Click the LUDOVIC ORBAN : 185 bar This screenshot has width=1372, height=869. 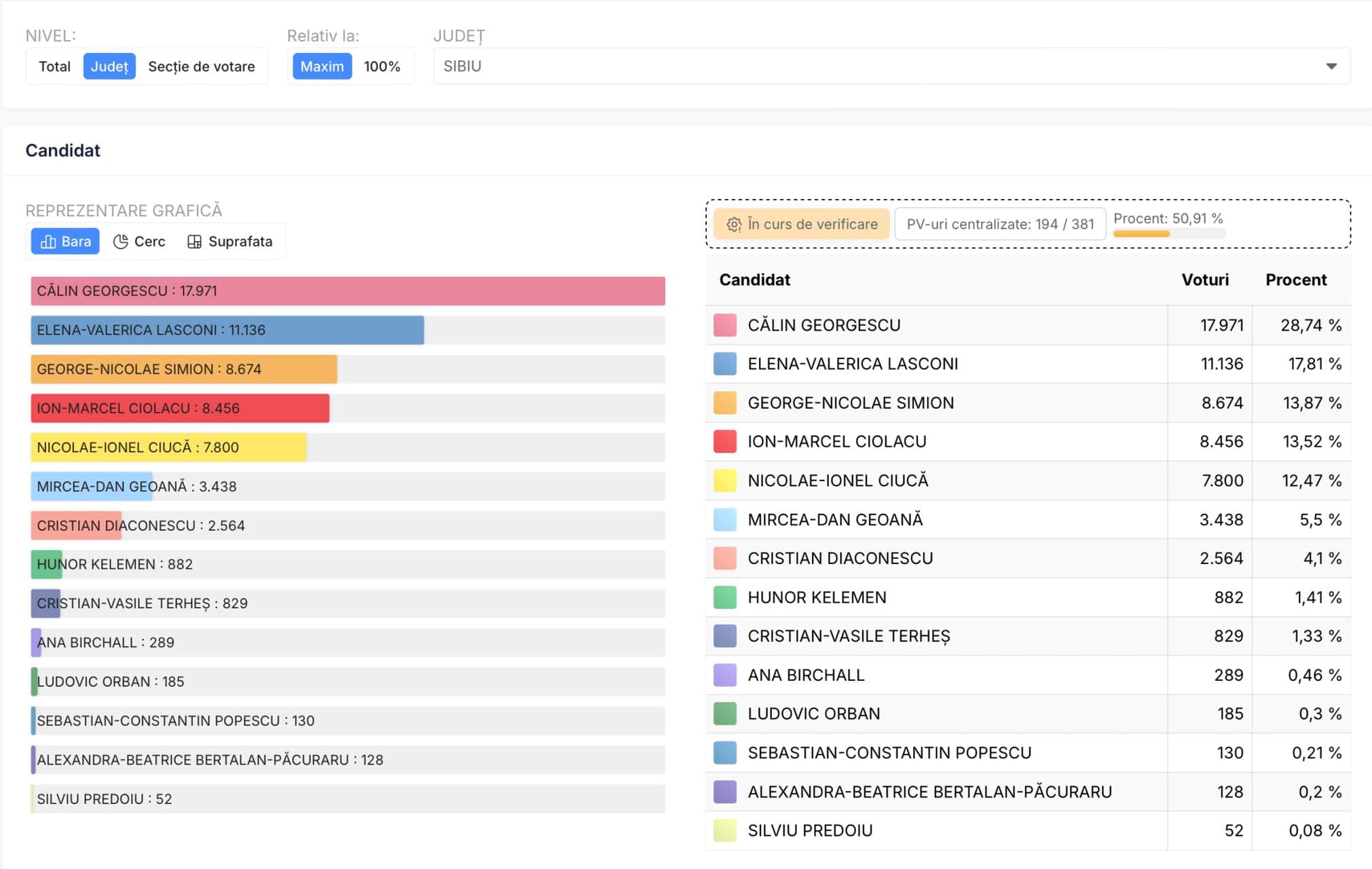coord(35,682)
